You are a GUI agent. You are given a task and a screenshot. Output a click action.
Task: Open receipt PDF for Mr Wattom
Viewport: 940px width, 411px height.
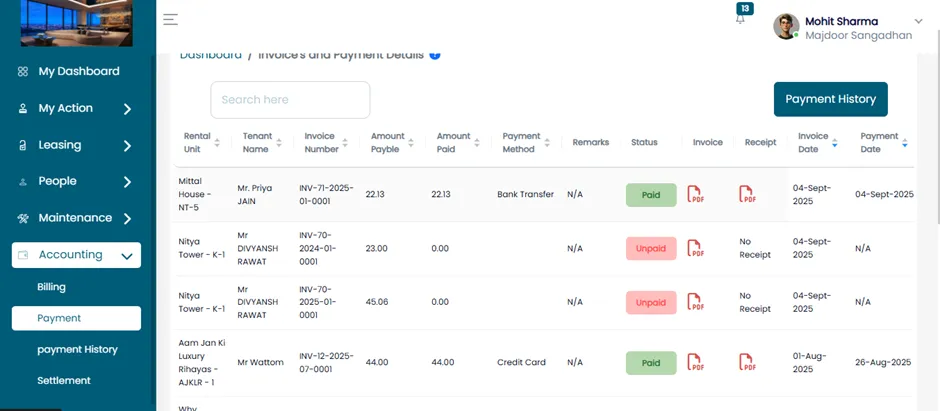coord(747,362)
